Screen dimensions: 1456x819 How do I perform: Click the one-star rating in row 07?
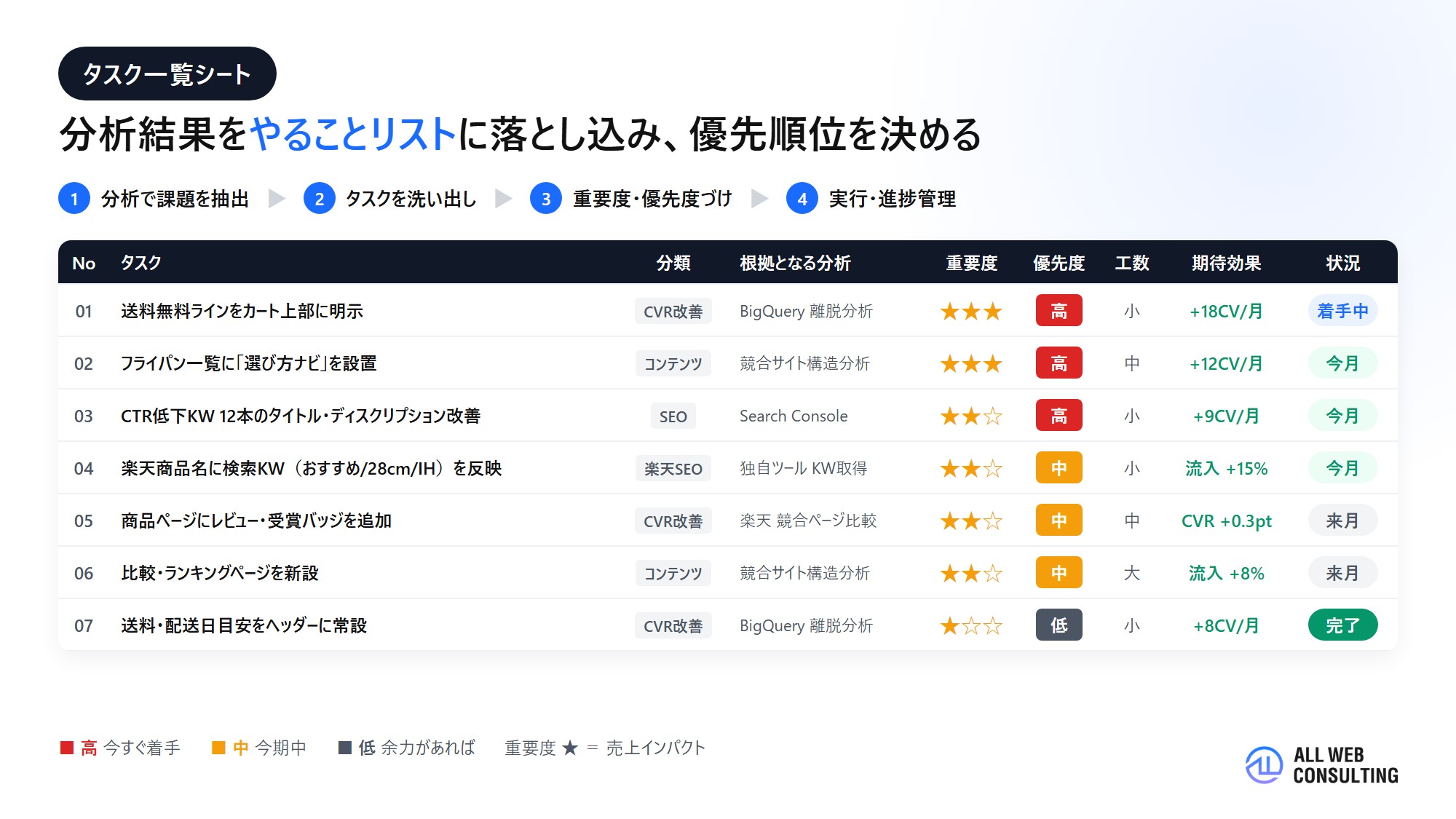[971, 626]
